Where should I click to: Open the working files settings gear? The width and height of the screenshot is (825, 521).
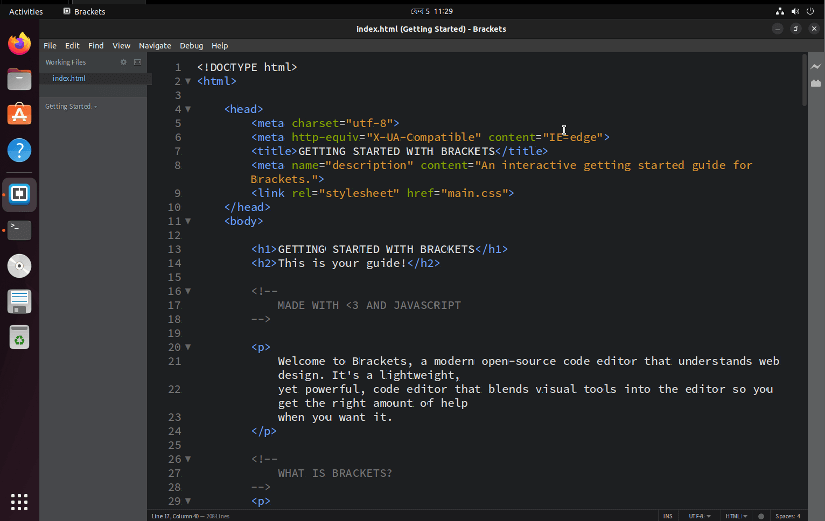(123, 62)
